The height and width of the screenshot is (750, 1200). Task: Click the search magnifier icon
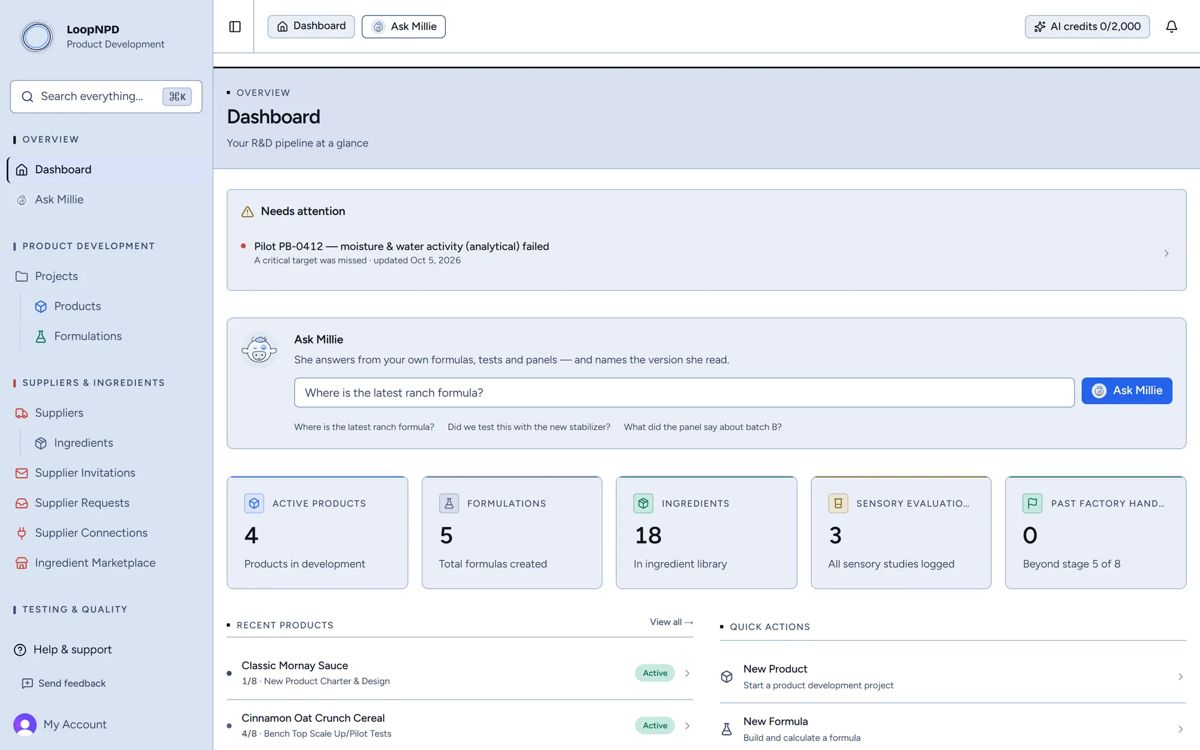28,97
